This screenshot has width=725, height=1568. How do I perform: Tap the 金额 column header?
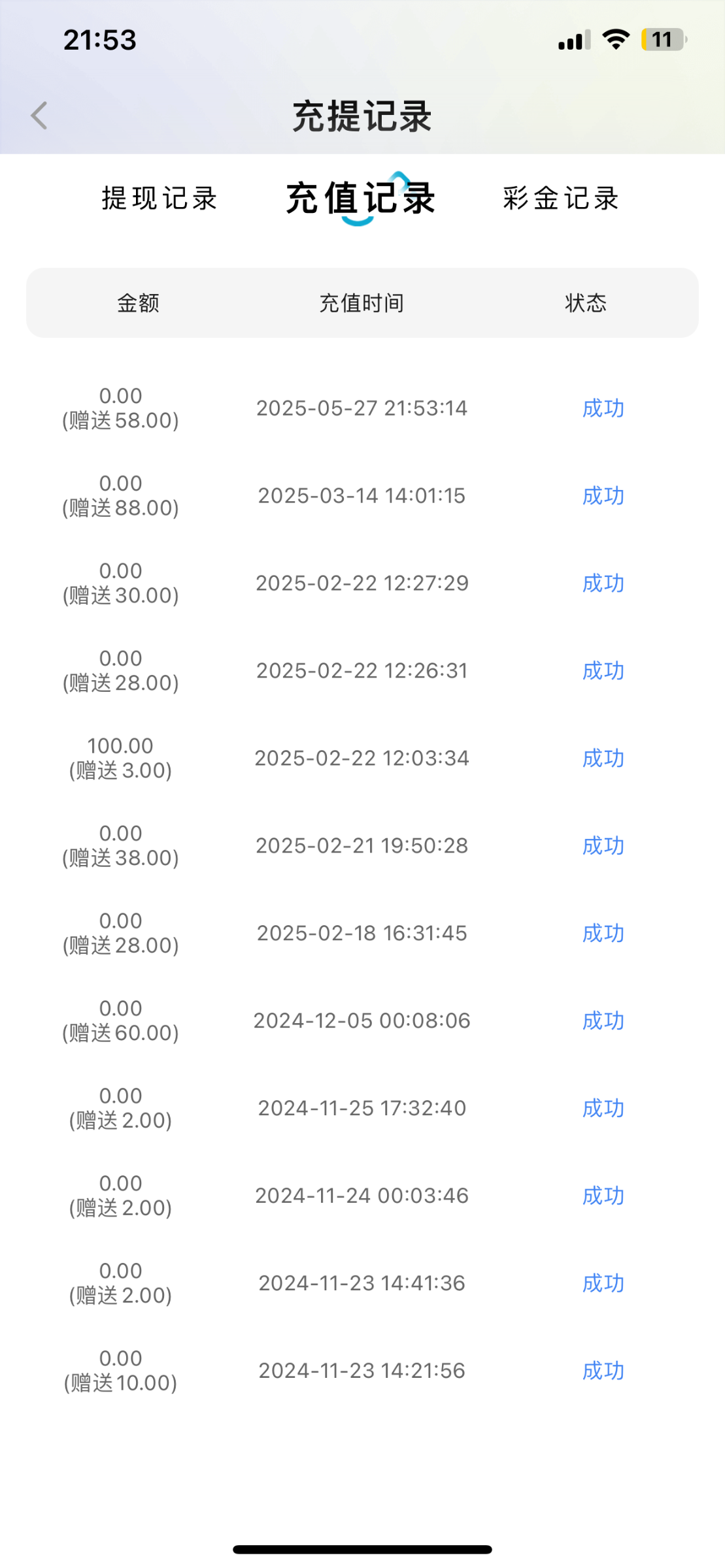coord(138,303)
